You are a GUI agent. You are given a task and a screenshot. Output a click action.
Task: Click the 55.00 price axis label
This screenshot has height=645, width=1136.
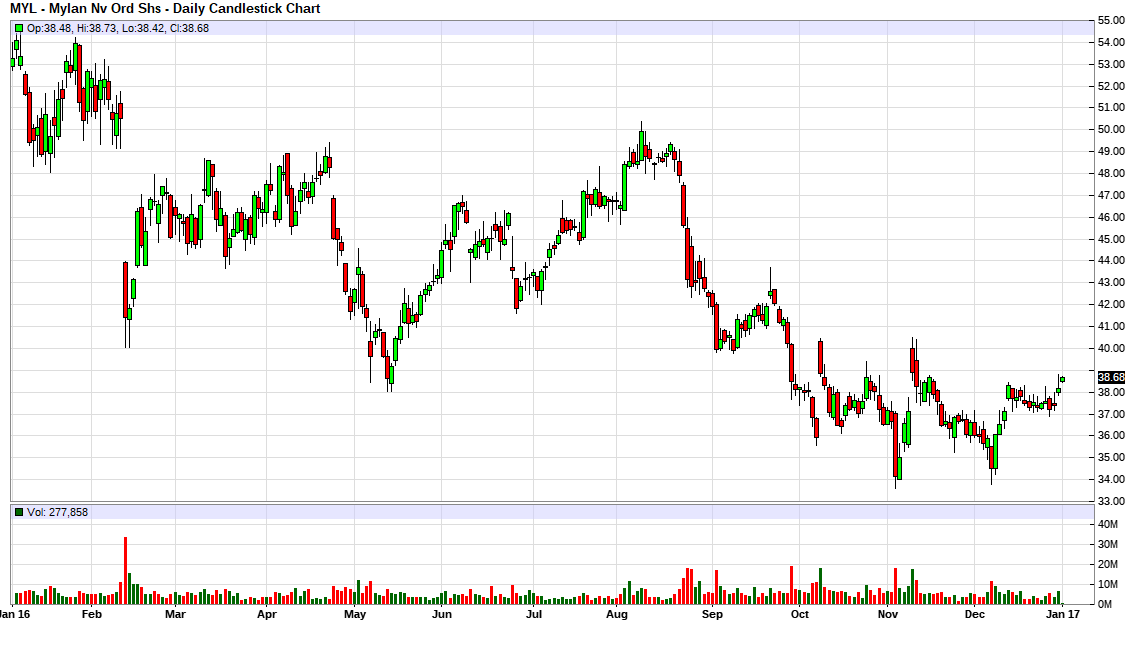(1111, 20)
